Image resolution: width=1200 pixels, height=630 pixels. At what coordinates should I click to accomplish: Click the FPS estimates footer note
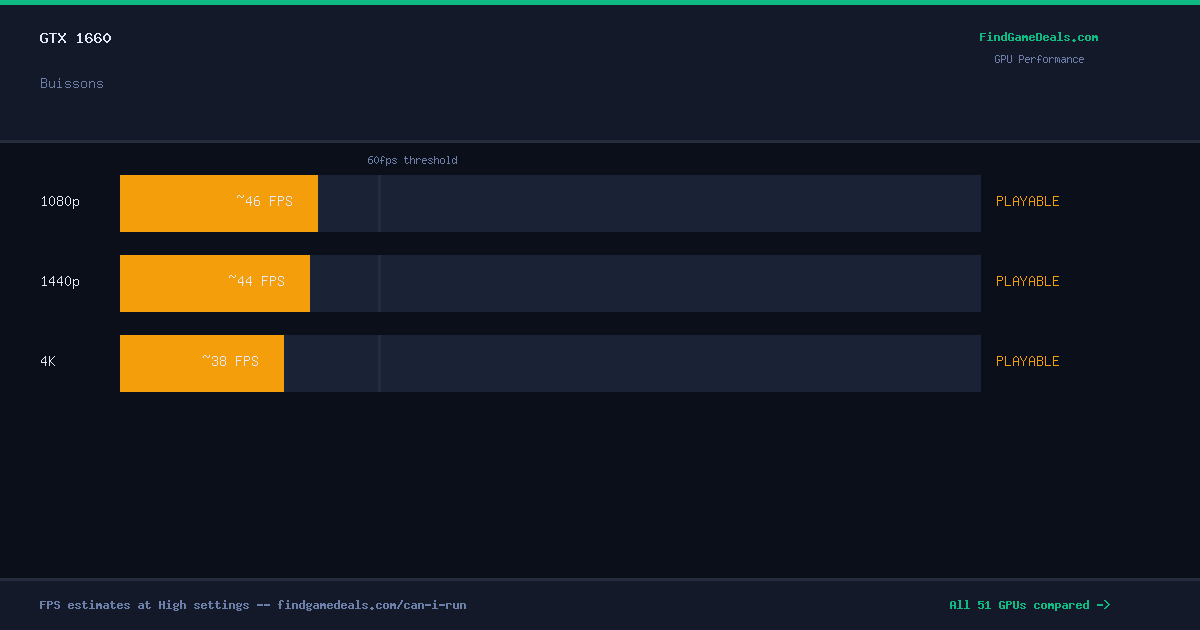(253, 605)
